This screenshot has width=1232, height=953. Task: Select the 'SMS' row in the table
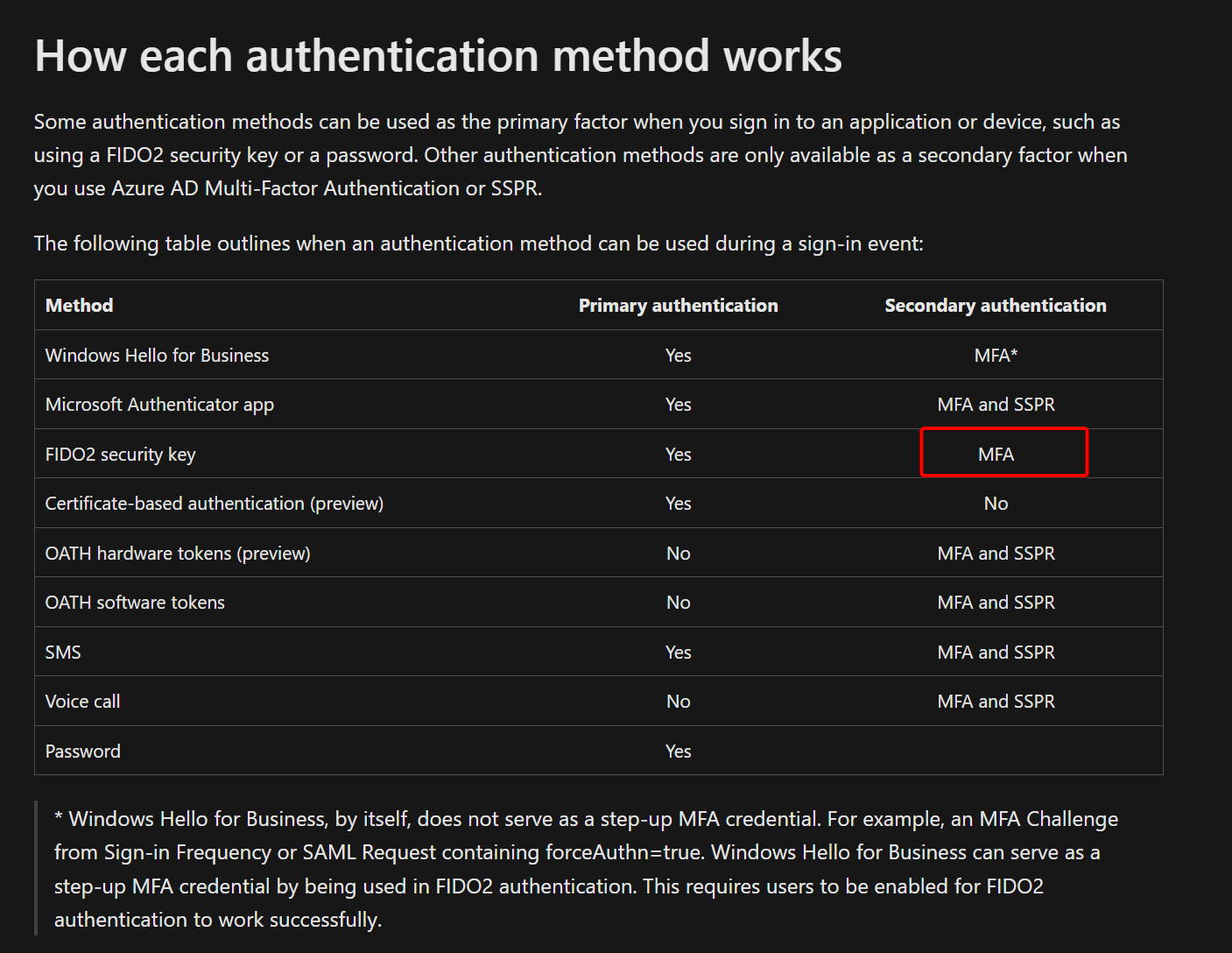(62, 652)
